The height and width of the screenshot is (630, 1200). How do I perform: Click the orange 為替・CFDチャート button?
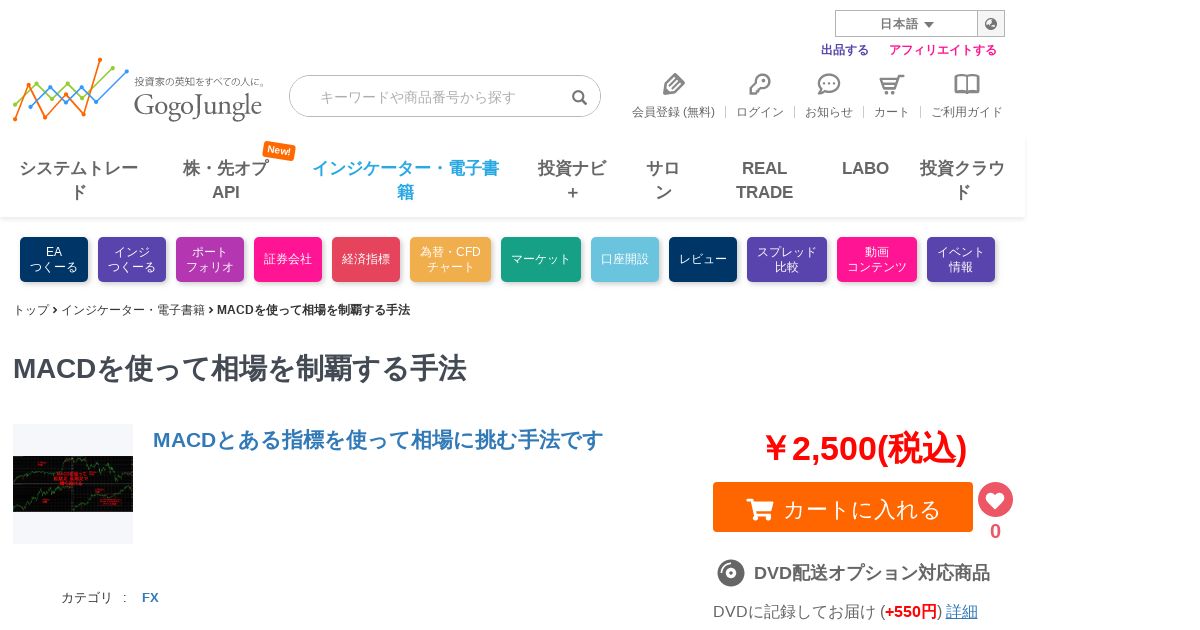tap(450, 259)
